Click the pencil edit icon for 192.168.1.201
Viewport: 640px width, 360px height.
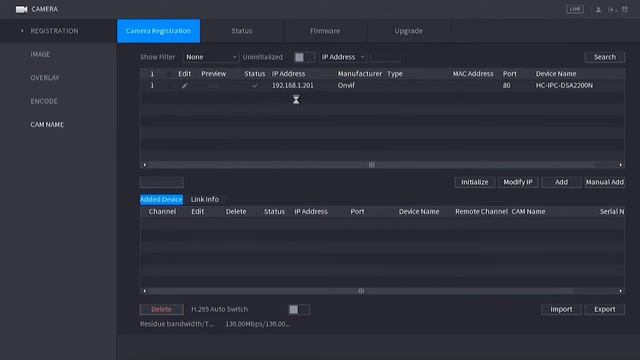click(184, 86)
